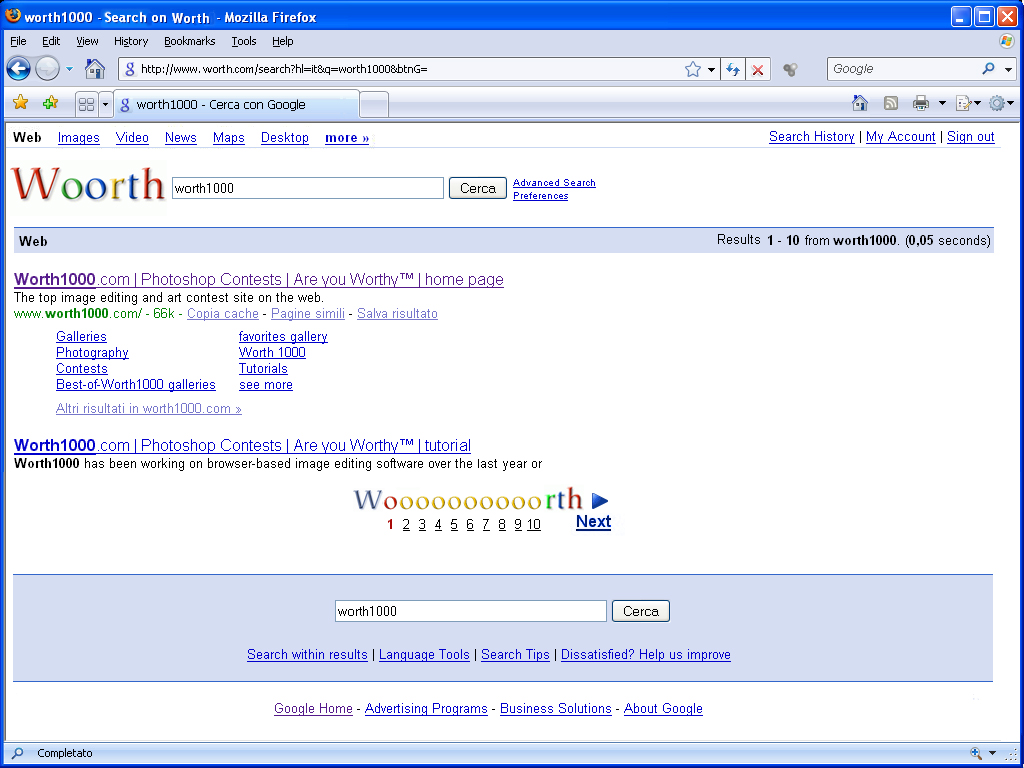Image resolution: width=1024 pixels, height=768 pixels.
Task: Reload the page with the refresh arrows
Action: (x=733, y=69)
